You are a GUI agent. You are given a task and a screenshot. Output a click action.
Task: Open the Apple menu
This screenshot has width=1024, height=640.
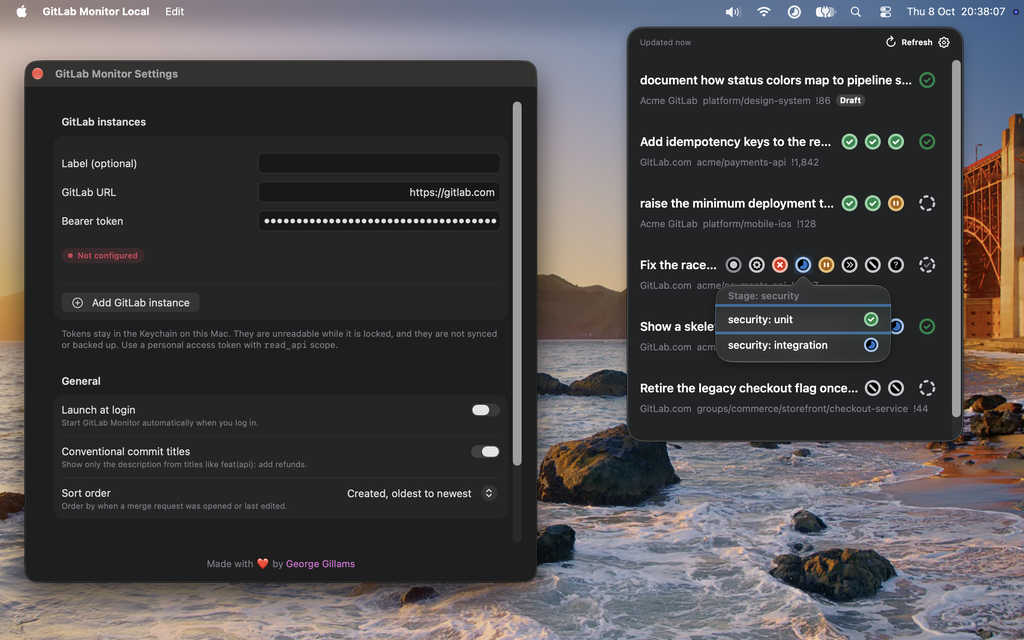click(22, 12)
